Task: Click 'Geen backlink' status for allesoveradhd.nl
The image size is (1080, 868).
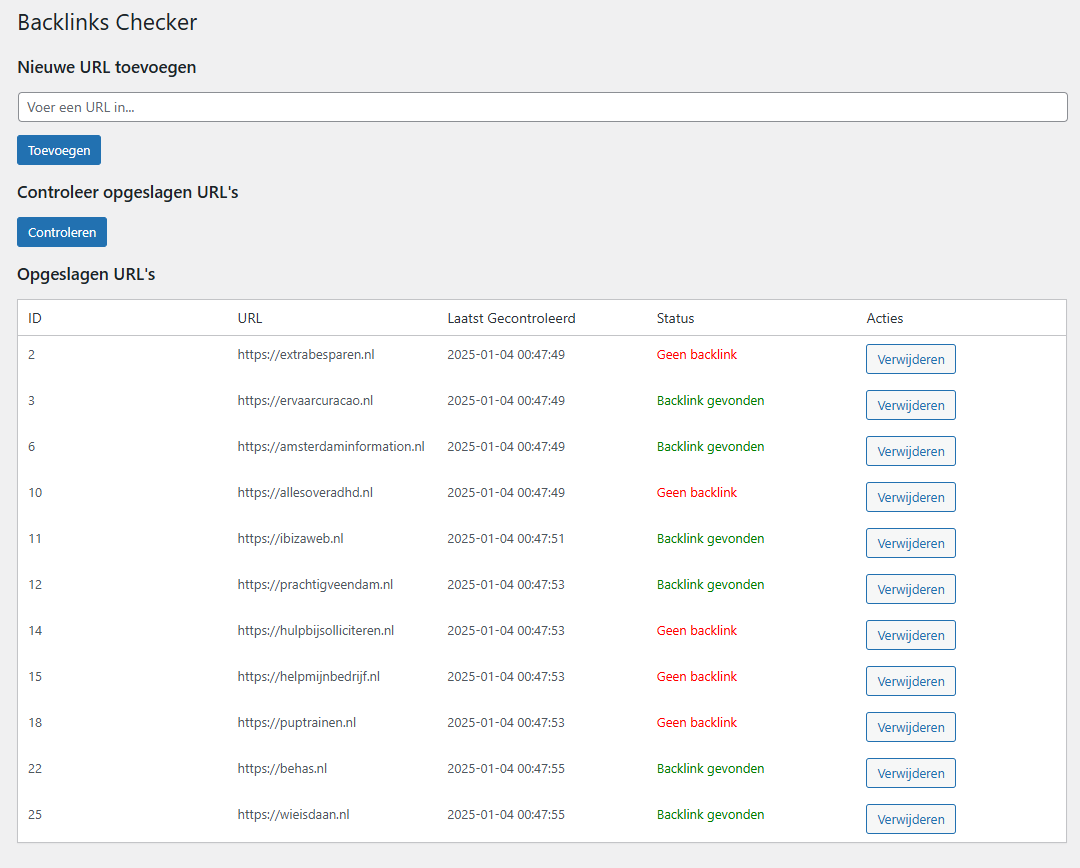Action: pyautogui.click(x=696, y=493)
